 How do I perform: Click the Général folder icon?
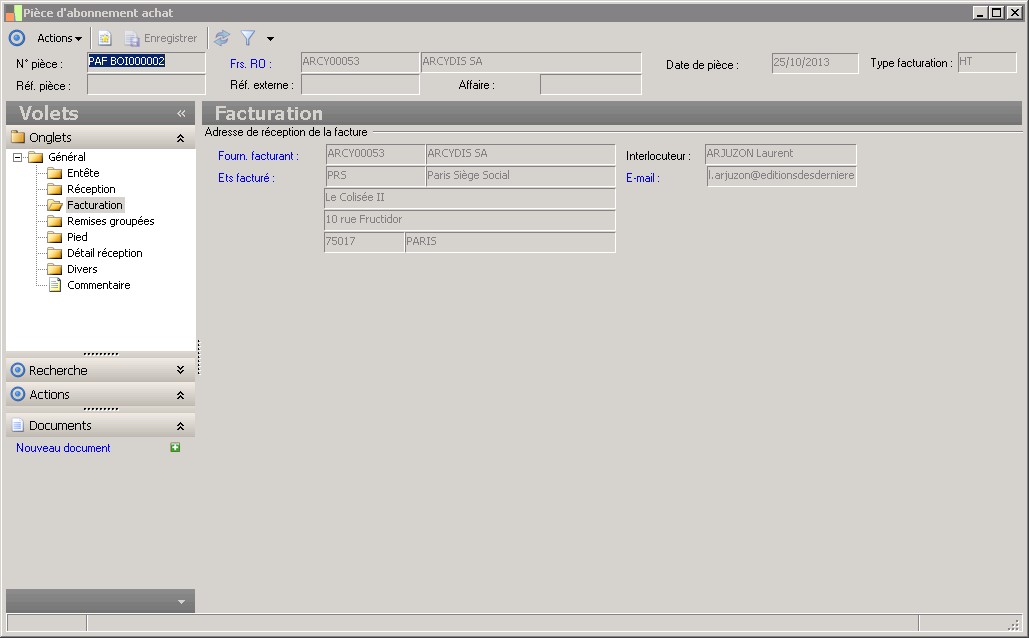(x=36, y=157)
